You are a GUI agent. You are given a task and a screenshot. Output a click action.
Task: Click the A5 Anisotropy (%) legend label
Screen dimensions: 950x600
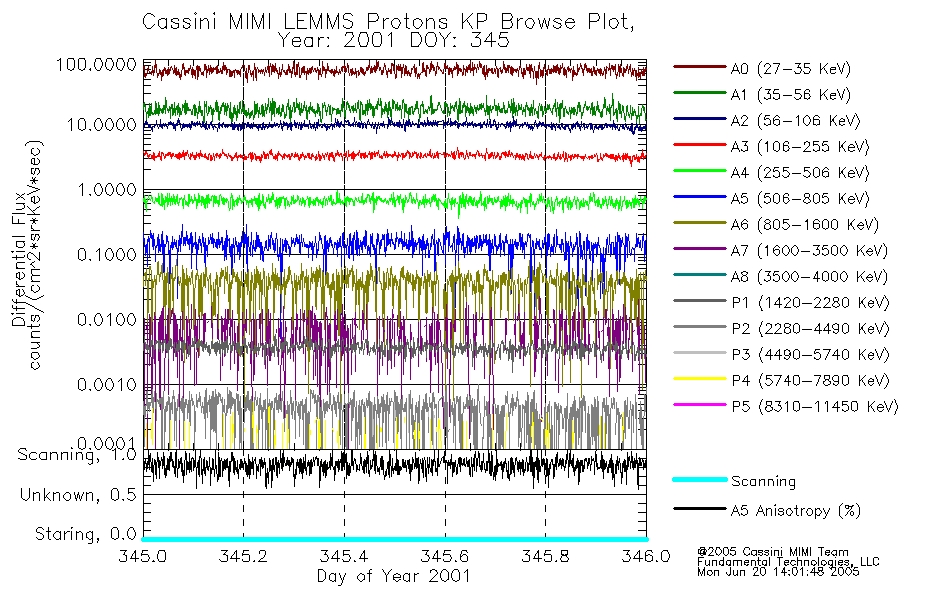pos(796,511)
